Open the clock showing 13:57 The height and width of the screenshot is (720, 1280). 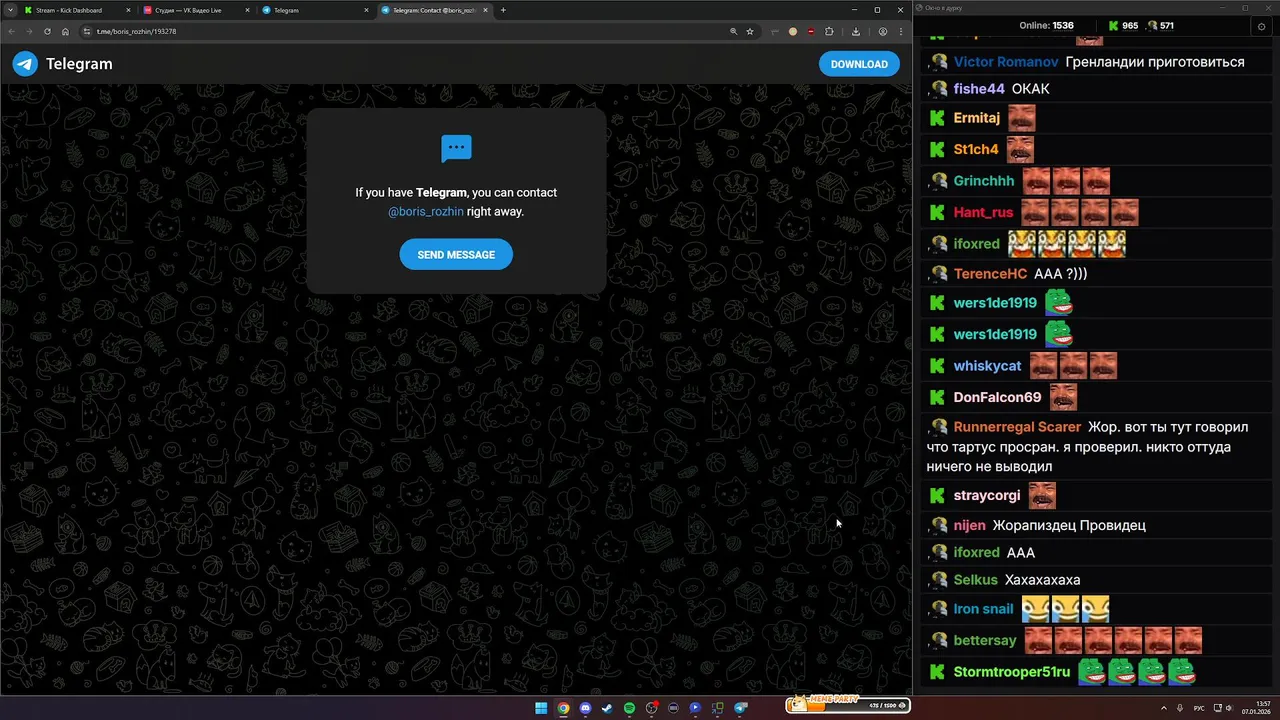(x=1256, y=708)
